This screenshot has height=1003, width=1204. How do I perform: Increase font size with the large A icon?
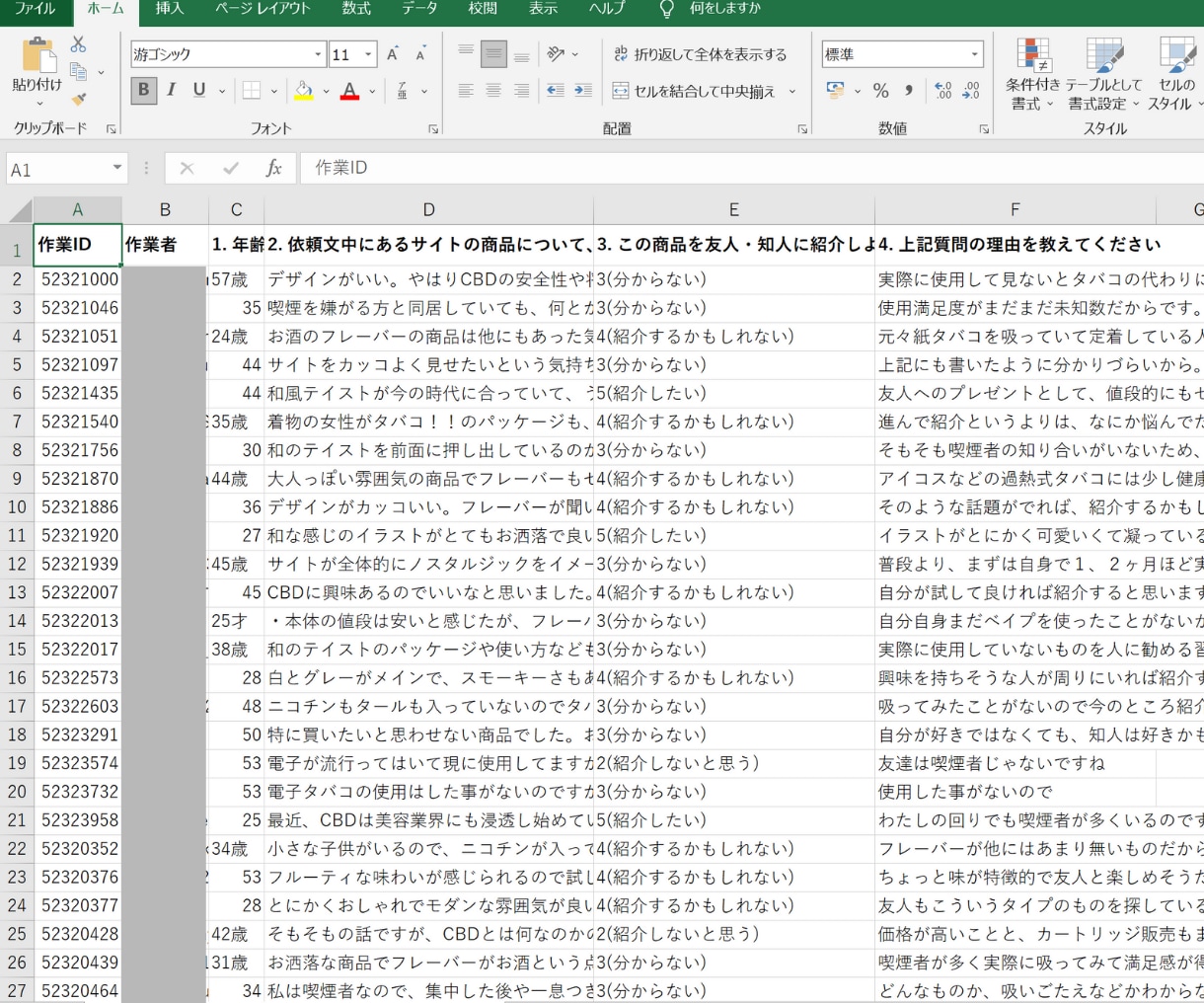[x=393, y=54]
